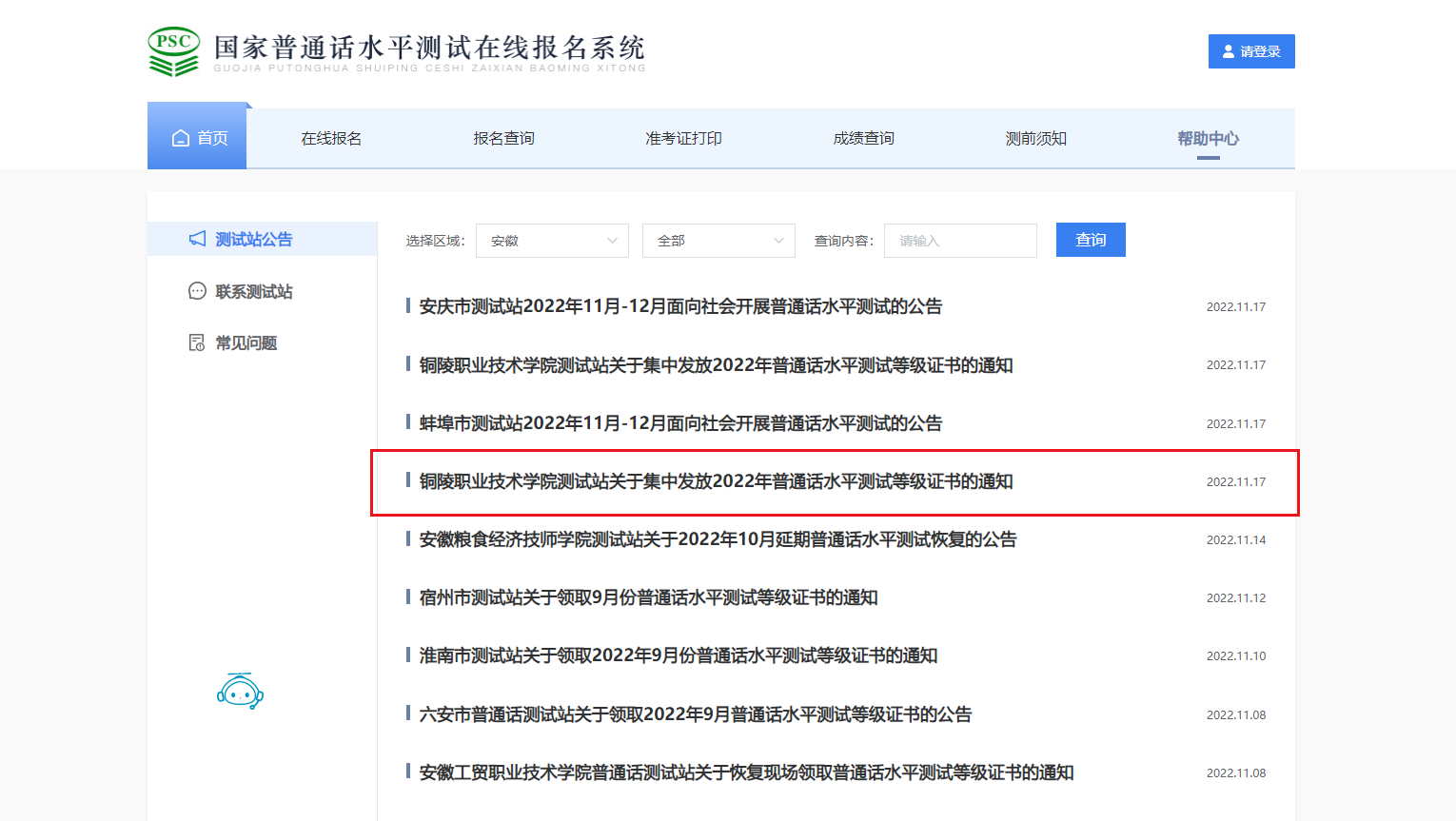Screen dimensions: 1456x821
Task: Click the user icon in 请登录 button
Action: click(1229, 51)
